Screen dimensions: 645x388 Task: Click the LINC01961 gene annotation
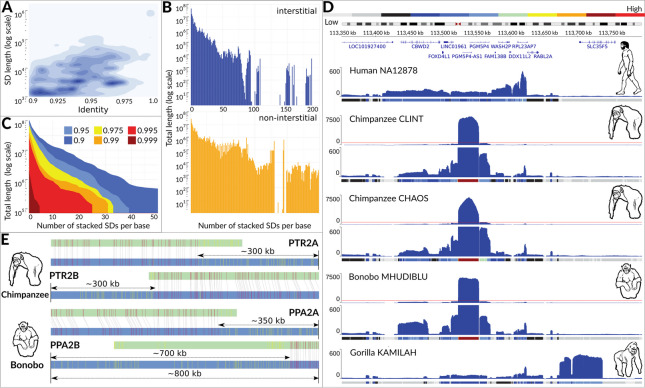tap(453, 46)
